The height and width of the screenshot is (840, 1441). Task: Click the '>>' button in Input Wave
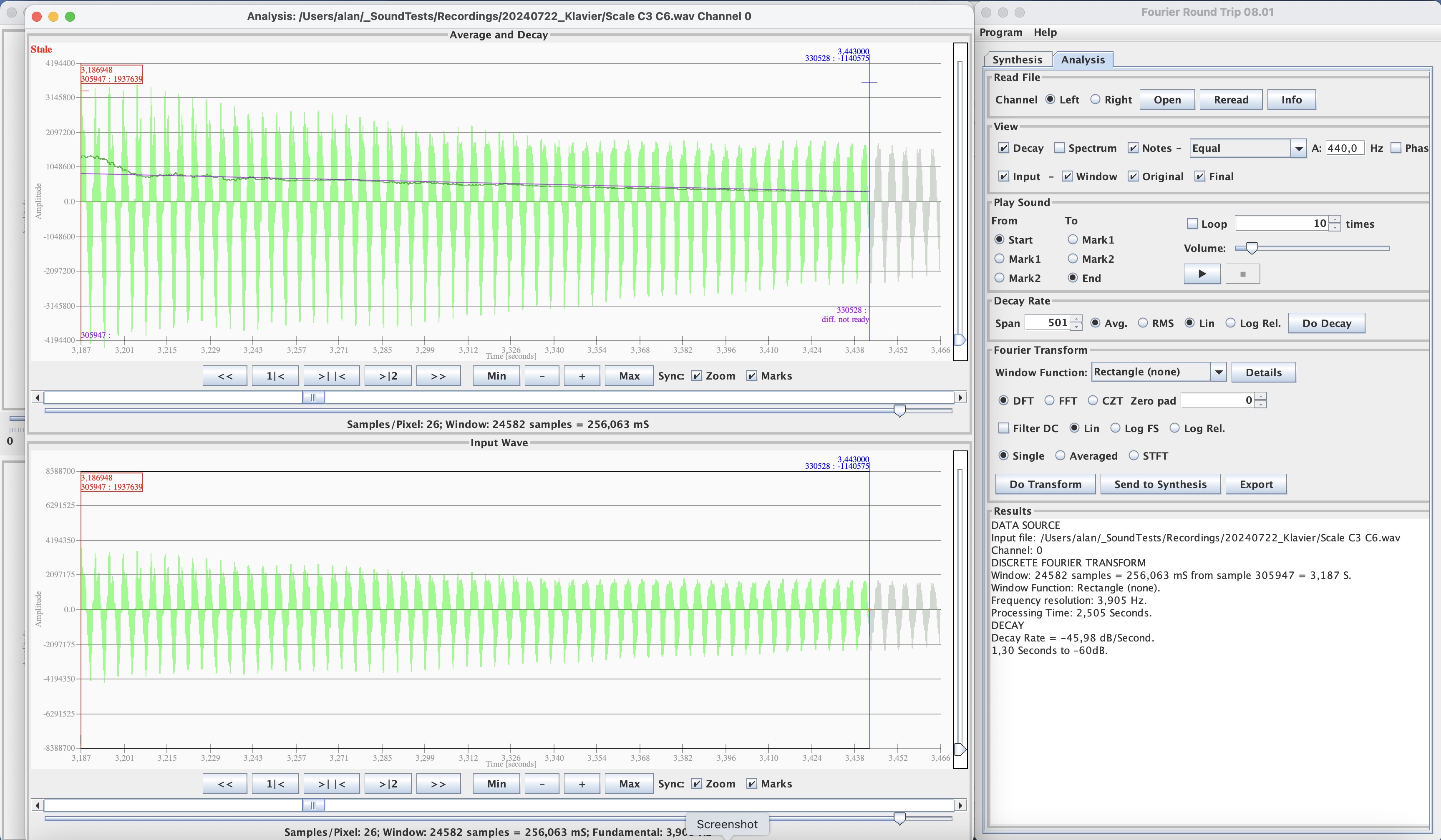click(x=438, y=783)
